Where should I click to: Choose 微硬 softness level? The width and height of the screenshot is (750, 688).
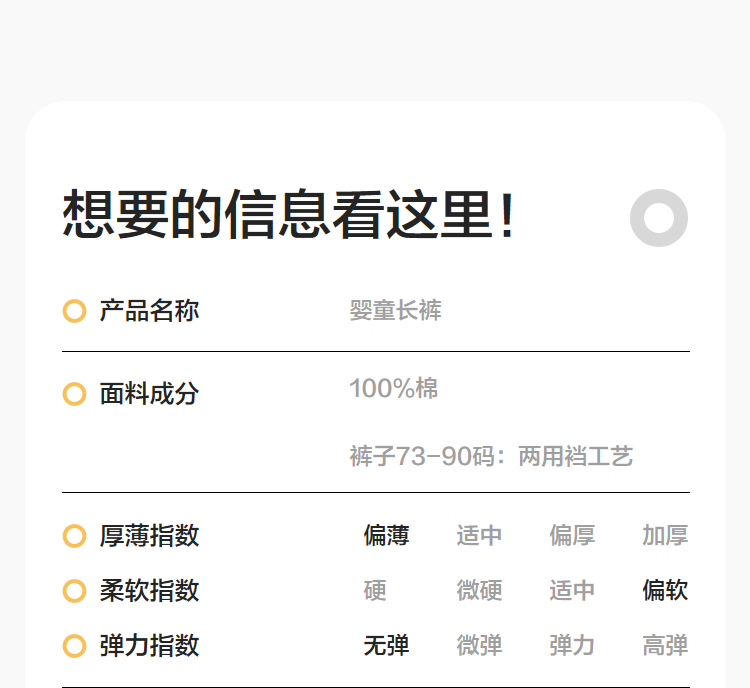point(479,591)
